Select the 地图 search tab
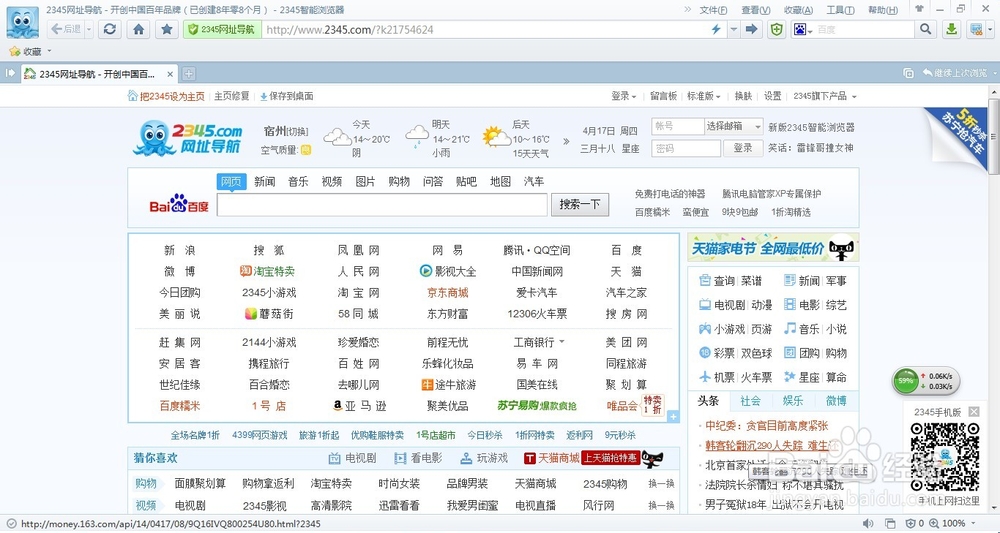Screen dimensions: 1000x533 point(500,182)
